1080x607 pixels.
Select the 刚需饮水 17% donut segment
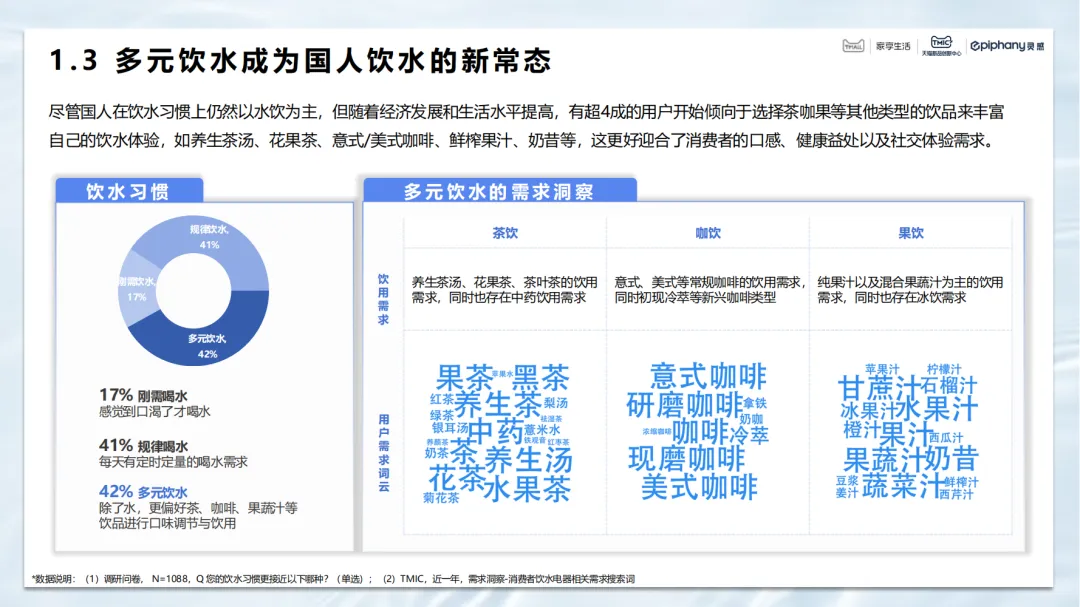point(140,288)
